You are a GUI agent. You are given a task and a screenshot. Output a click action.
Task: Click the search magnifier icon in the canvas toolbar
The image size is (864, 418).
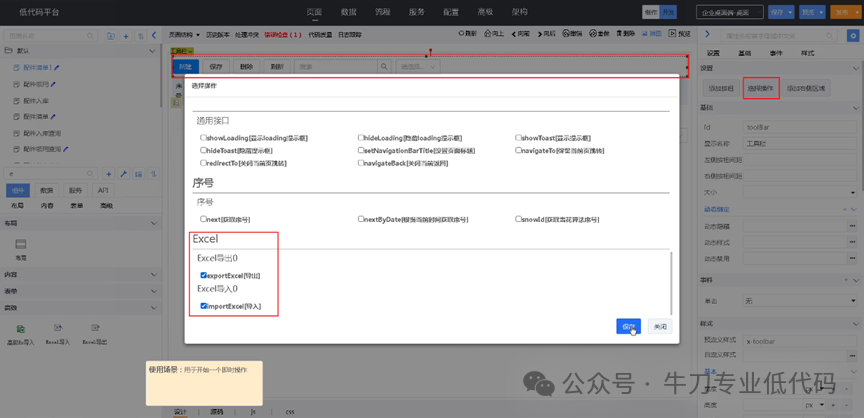coord(384,67)
